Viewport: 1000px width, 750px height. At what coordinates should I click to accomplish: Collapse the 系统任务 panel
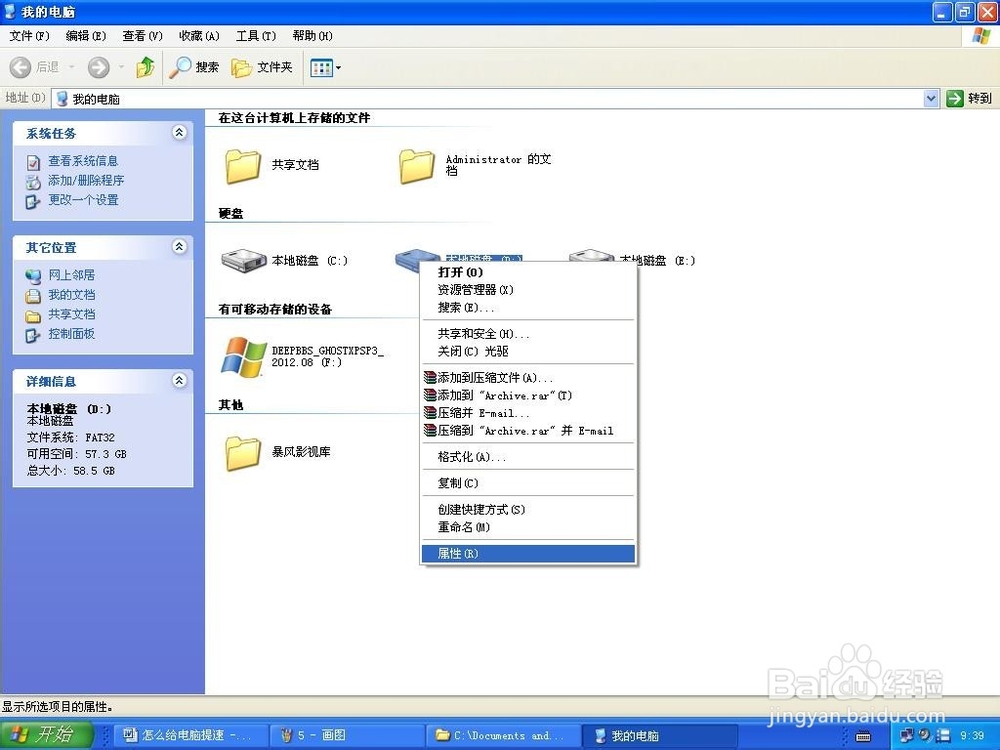click(179, 133)
